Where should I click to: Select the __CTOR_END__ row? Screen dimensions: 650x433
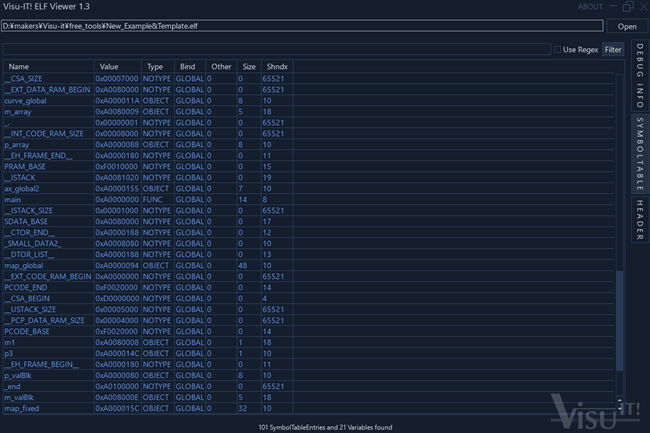pyautogui.click(x=308, y=232)
